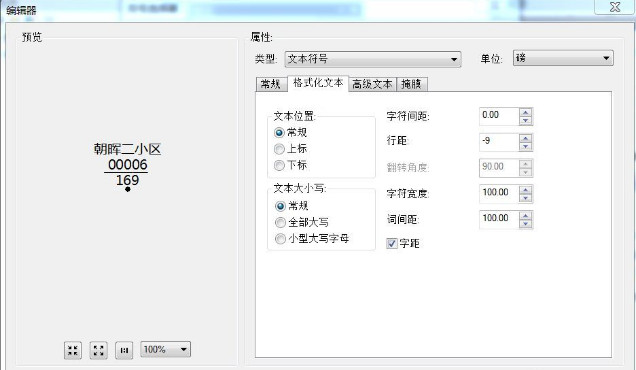Image resolution: width=636 pixels, height=370 pixels.
Task: Decrease 字符间距 with the down arrow
Action: click(x=526, y=120)
